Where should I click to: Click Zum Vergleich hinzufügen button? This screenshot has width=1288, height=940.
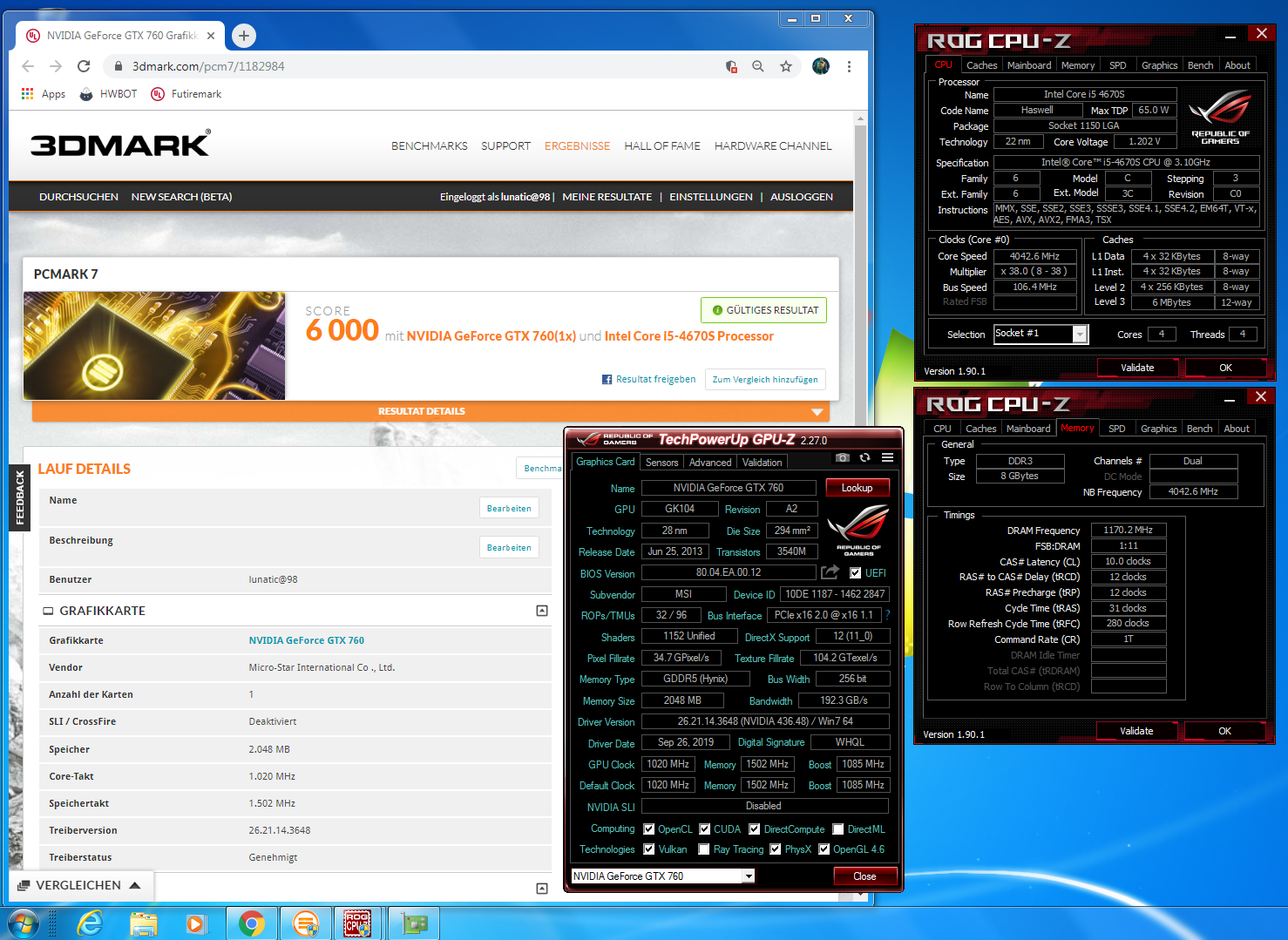click(765, 380)
